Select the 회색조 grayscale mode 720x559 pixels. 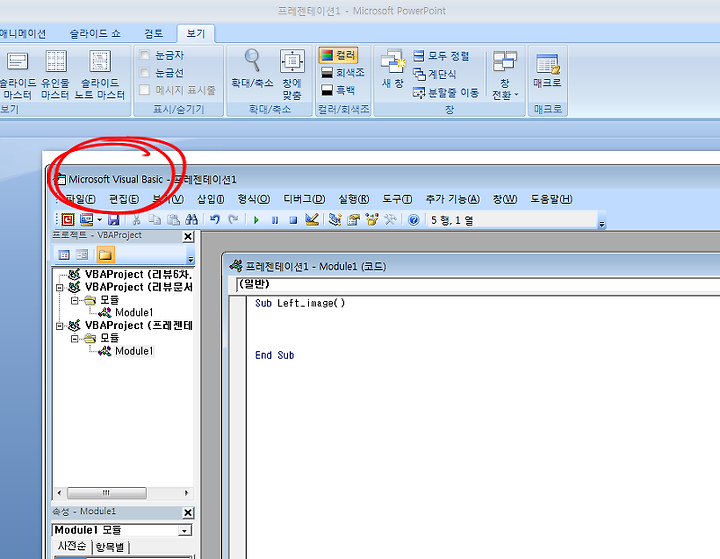point(343,73)
